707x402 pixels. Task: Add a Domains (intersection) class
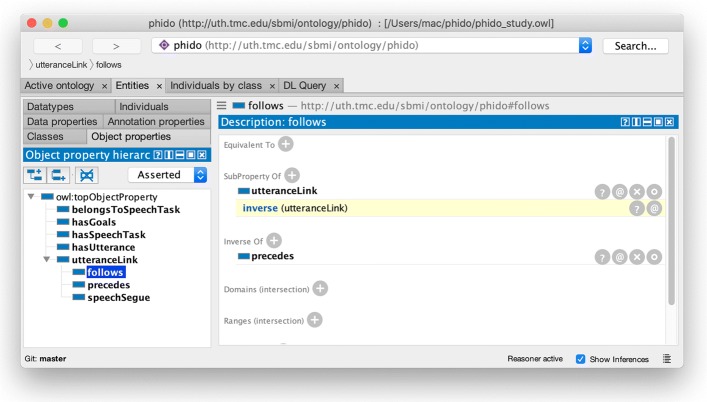pos(320,288)
